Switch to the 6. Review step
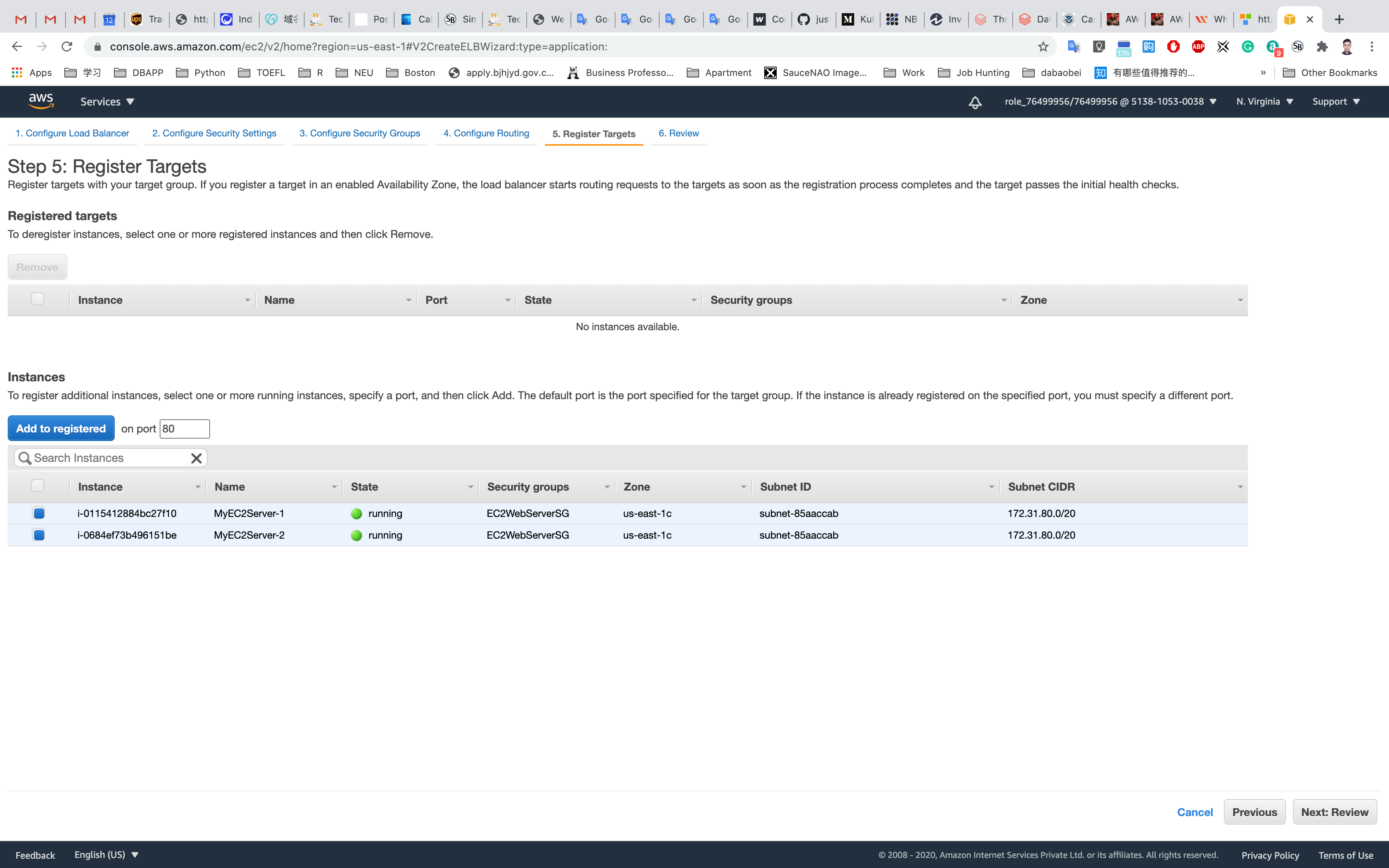This screenshot has width=1389, height=868. coord(679,133)
